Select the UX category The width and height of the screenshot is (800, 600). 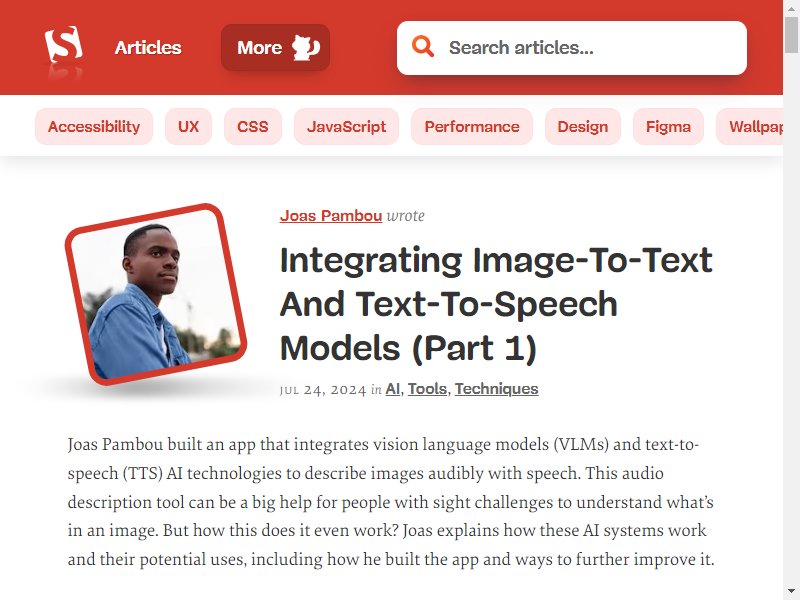188,127
